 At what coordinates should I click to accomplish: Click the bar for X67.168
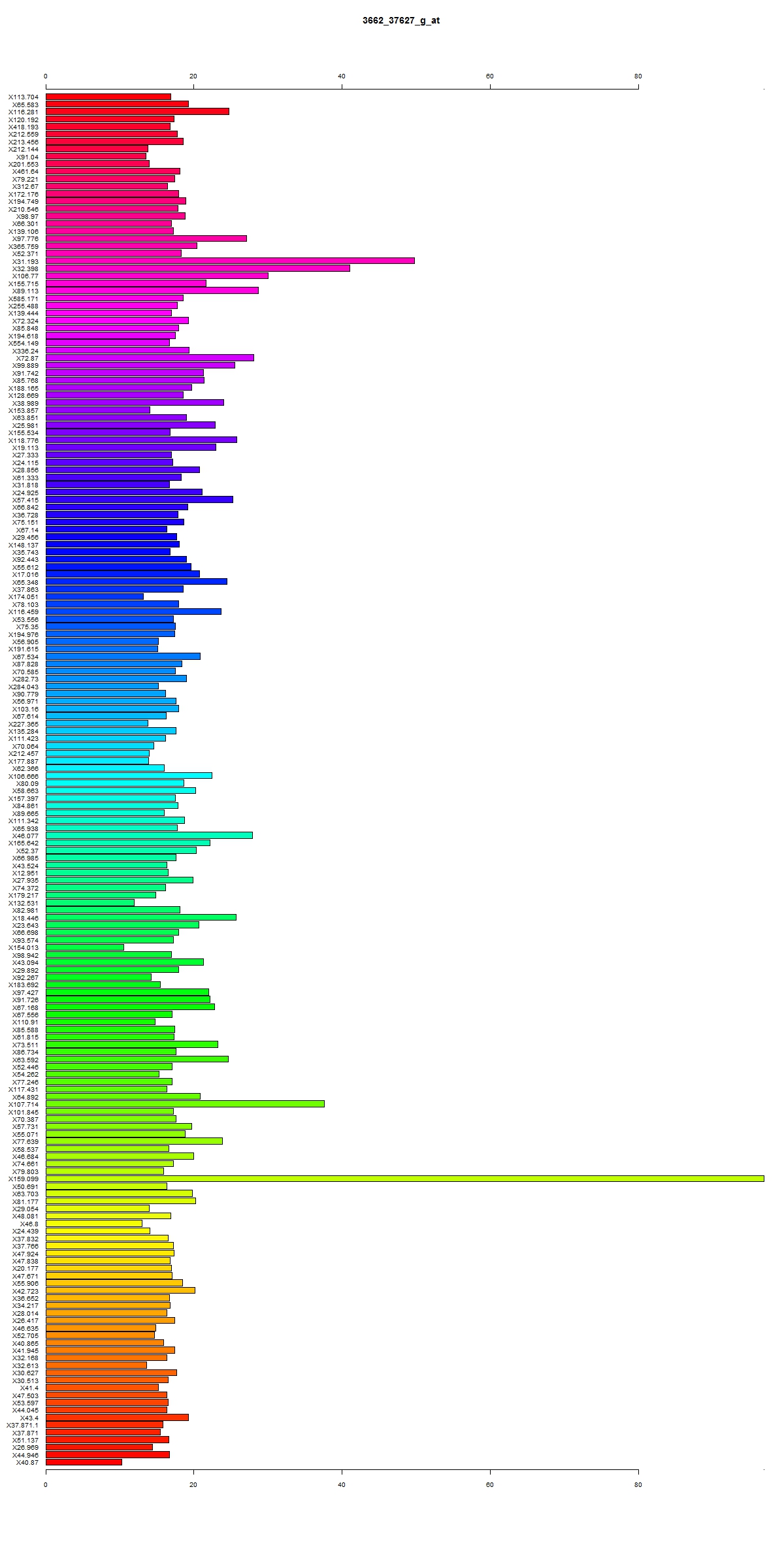pyautogui.click(x=130, y=1007)
